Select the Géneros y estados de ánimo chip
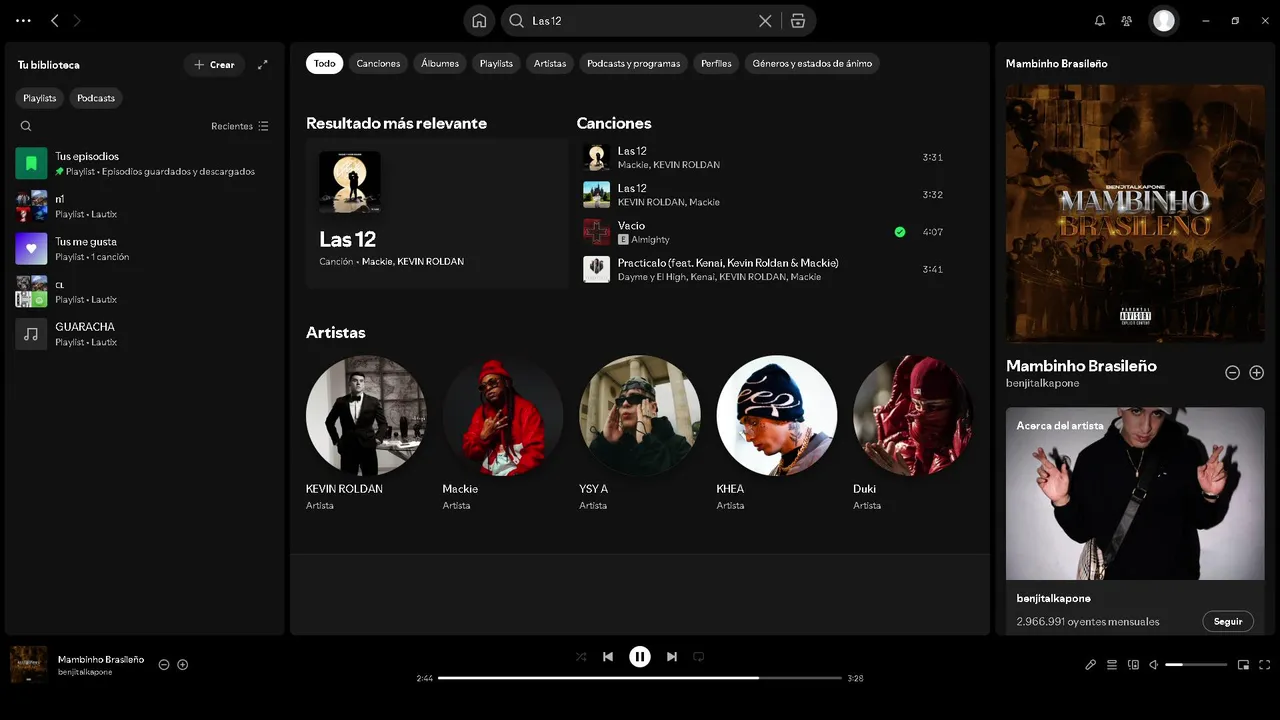The image size is (1280, 720). [x=812, y=63]
